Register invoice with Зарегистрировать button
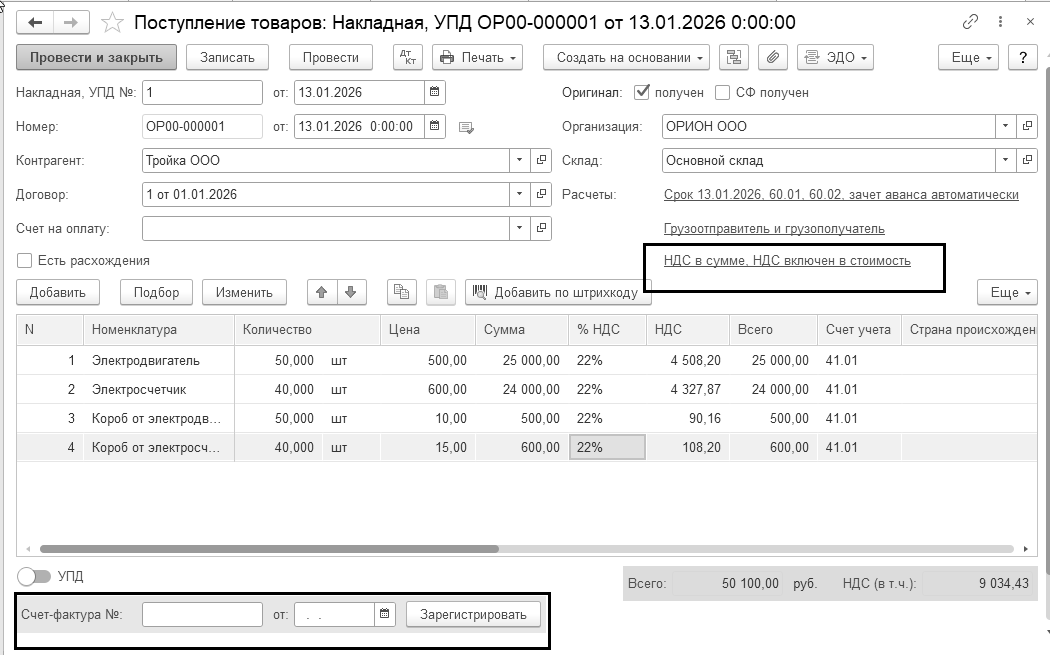1050x655 pixels. pyautogui.click(x=473, y=614)
